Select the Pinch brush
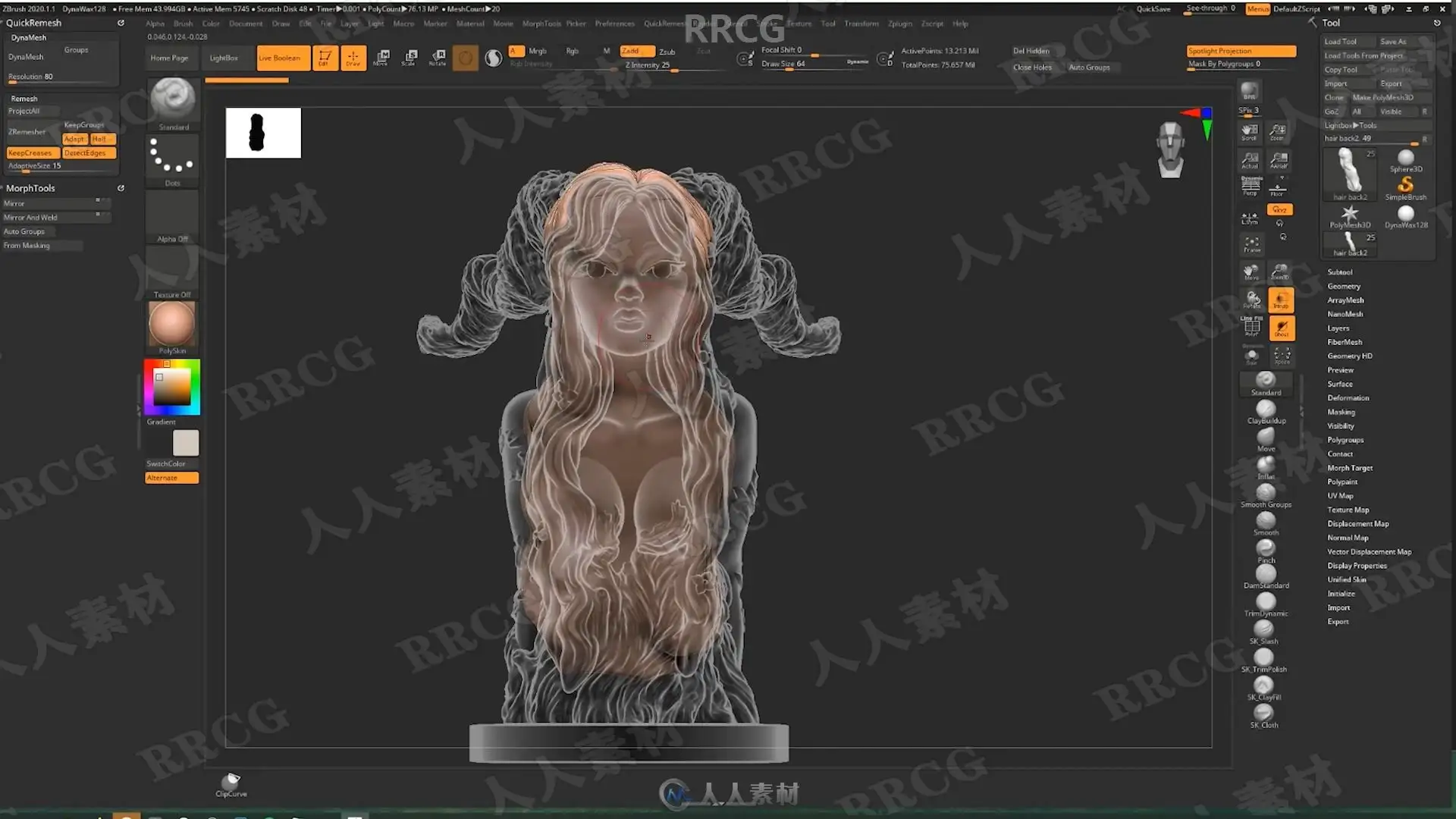1456x819 pixels. point(1266,551)
